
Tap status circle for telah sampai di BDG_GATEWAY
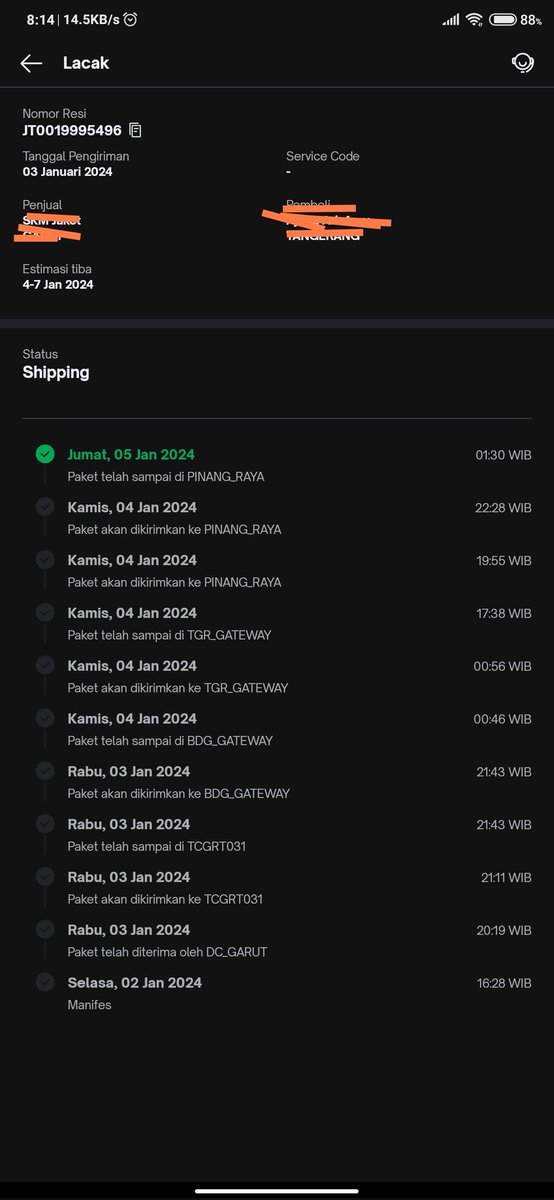[45, 718]
